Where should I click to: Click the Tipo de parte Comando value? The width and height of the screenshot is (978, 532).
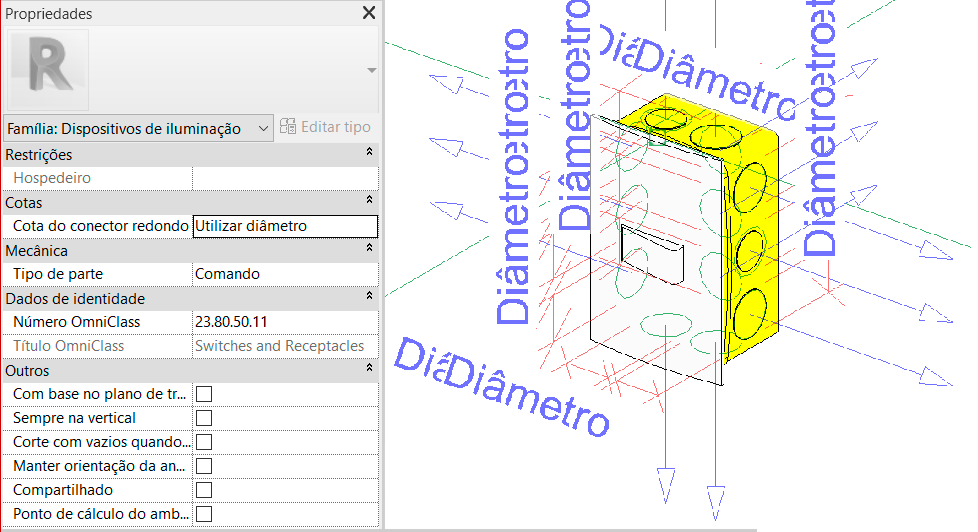coord(285,274)
